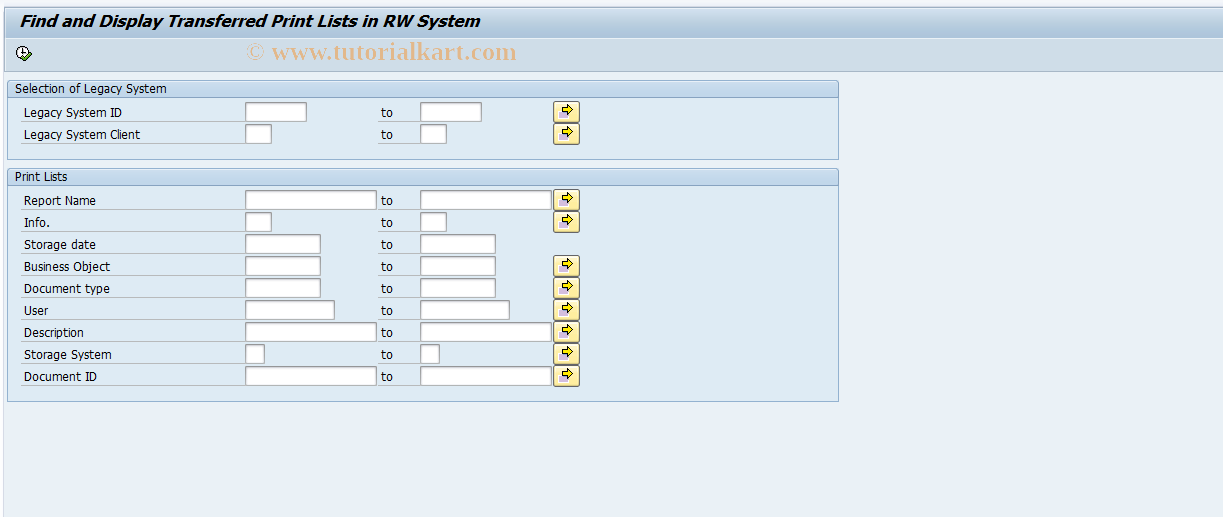Screen dimensions: 1223x517
Task: Focus the Storage date to field
Action: click(x=458, y=244)
